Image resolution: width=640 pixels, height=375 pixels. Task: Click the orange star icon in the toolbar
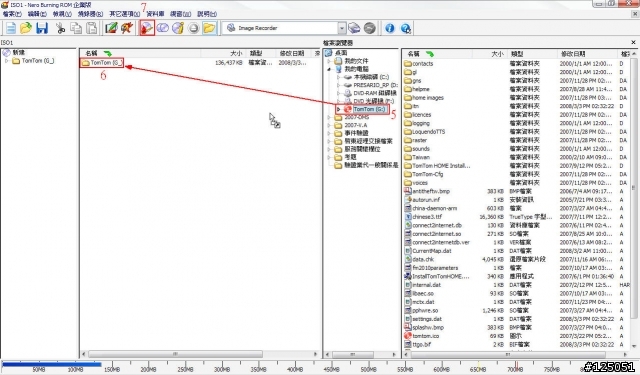127,28
